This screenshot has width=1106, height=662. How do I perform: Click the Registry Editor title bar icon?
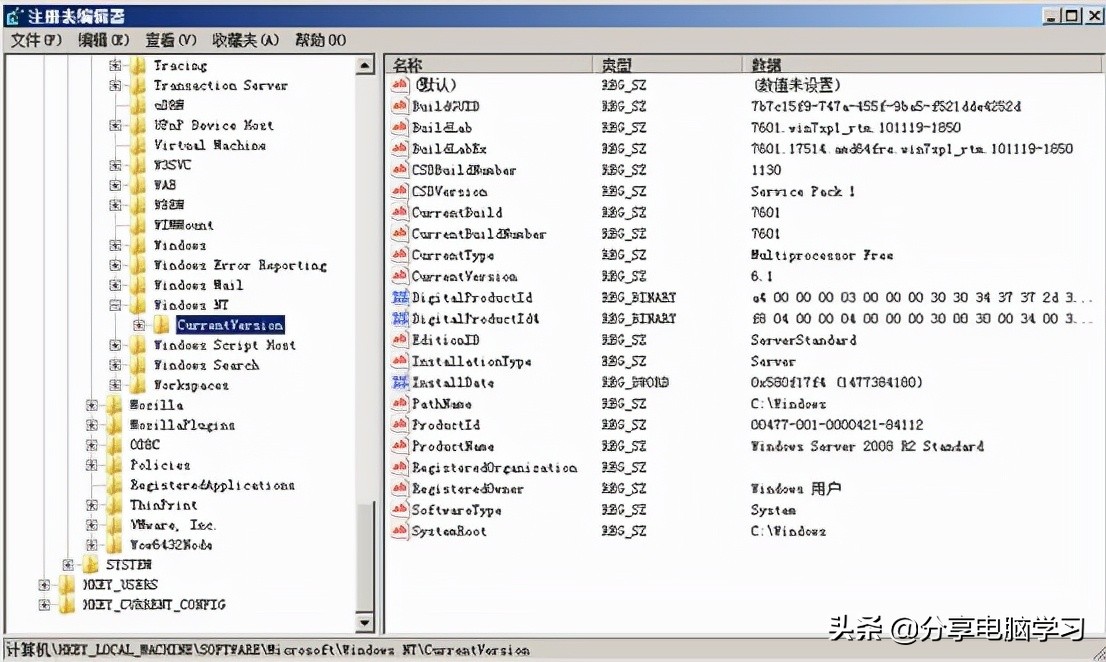click(13, 16)
